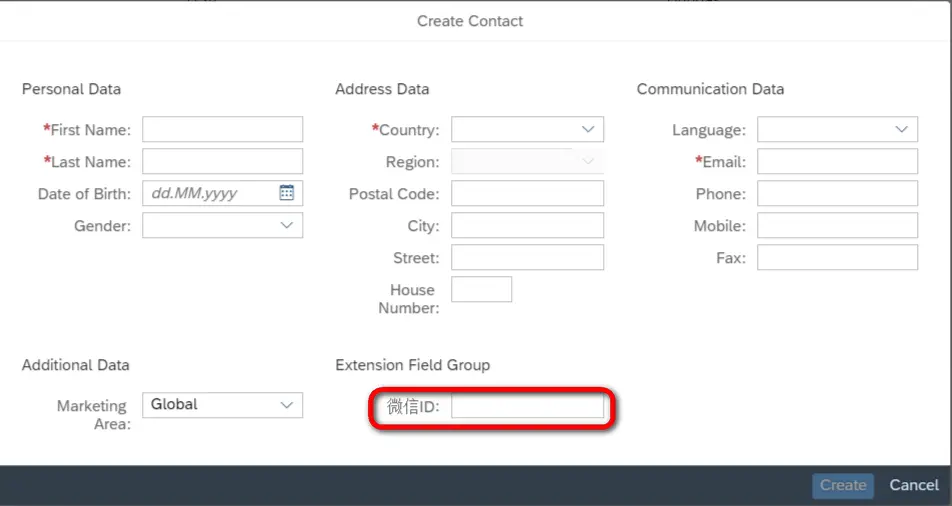Click the 微信ID label
The height and width of the screenshot is (506, 952).
pos(413,406)
